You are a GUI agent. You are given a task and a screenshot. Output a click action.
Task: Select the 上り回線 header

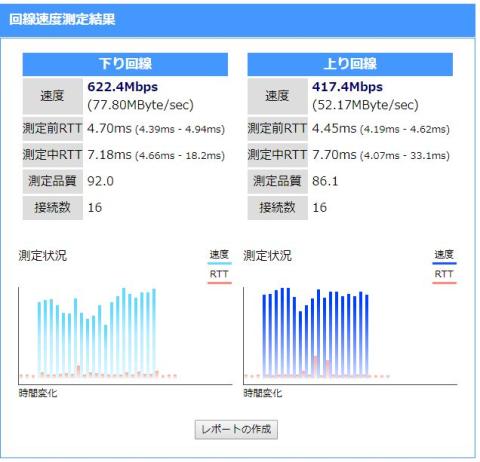click(350, 64)
